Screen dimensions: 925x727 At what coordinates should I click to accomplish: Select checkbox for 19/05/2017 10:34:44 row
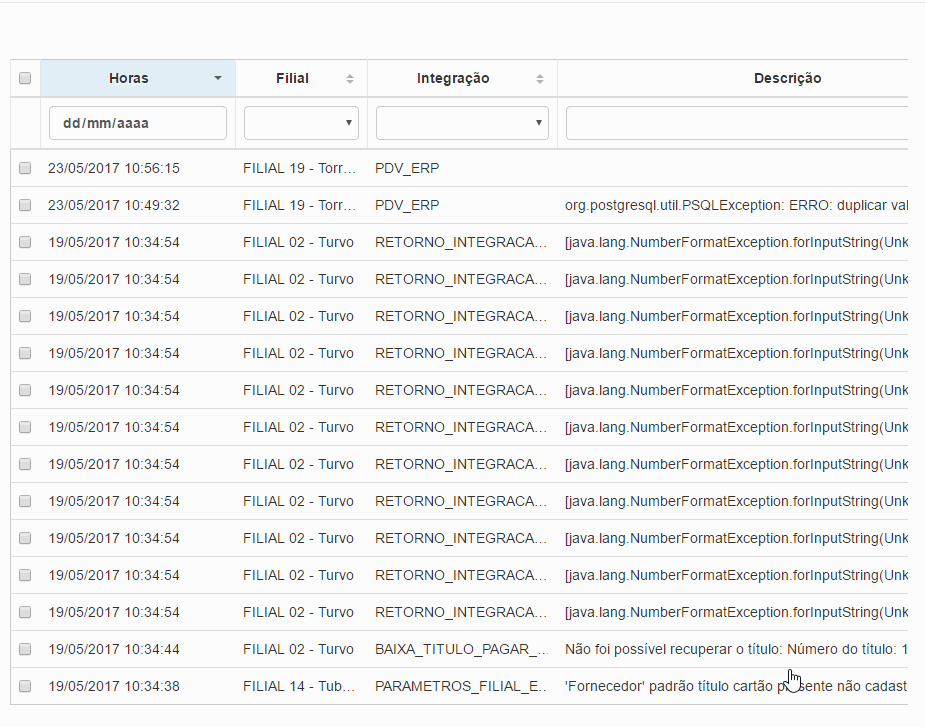point(25,650)
